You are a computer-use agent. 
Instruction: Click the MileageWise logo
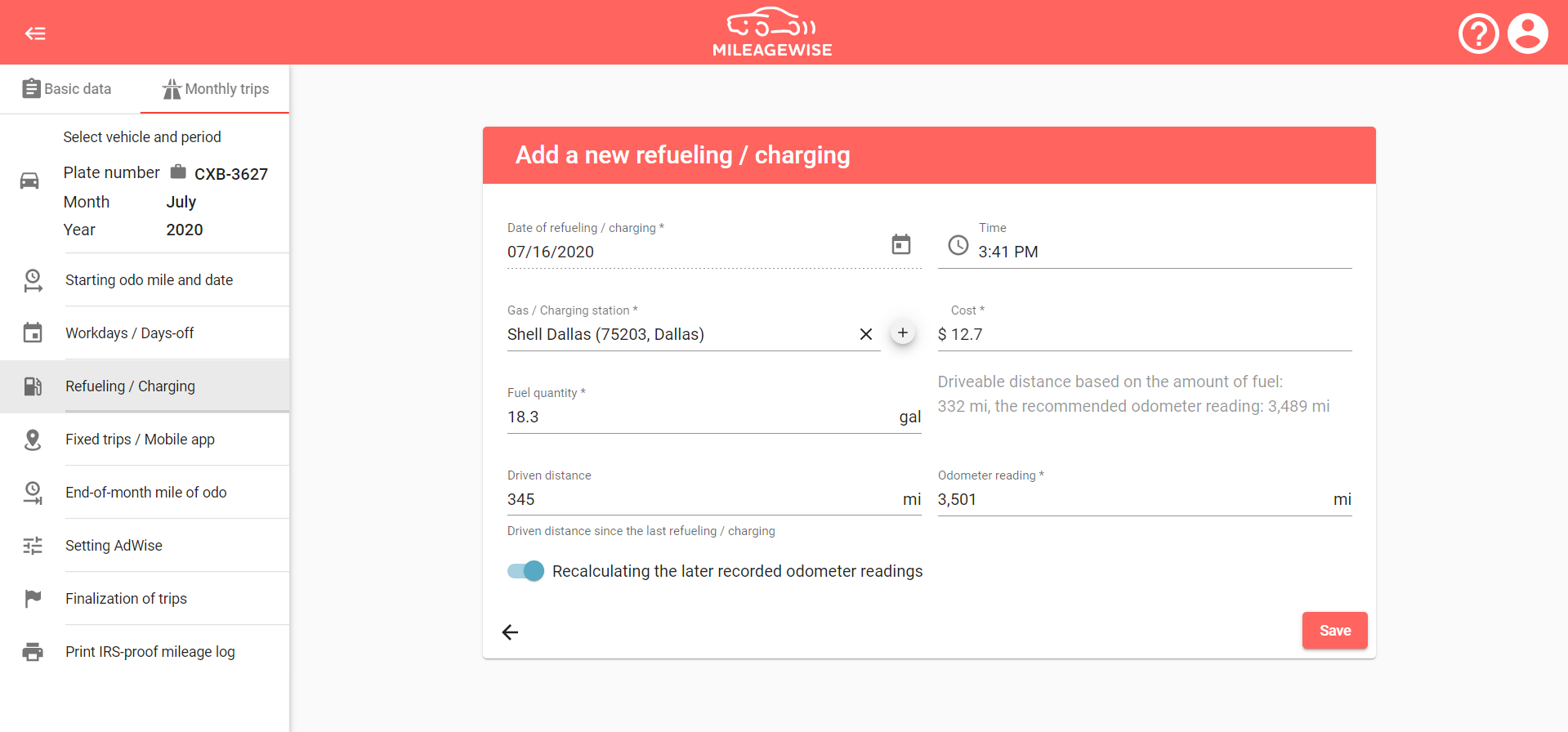771,33
